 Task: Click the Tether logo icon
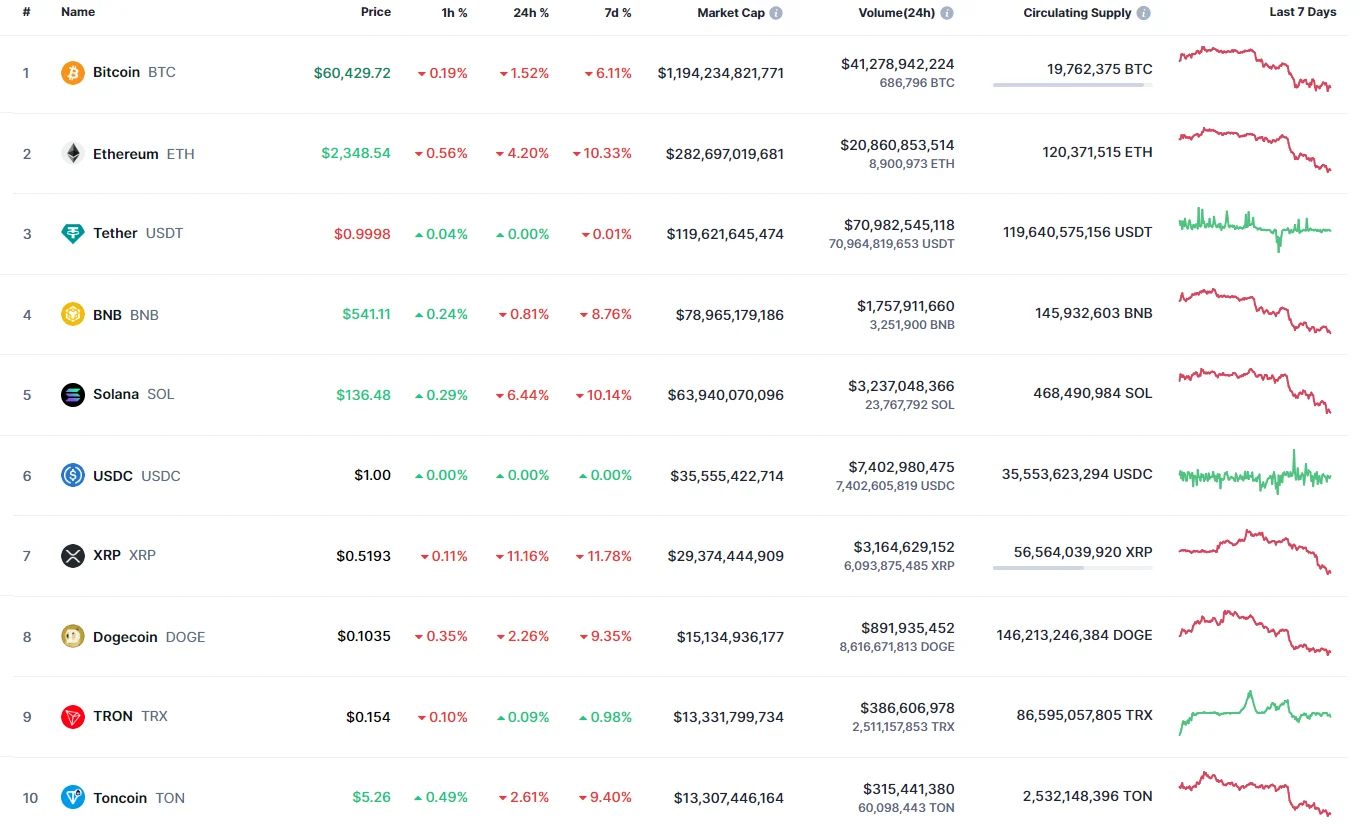tap(73, 234)
